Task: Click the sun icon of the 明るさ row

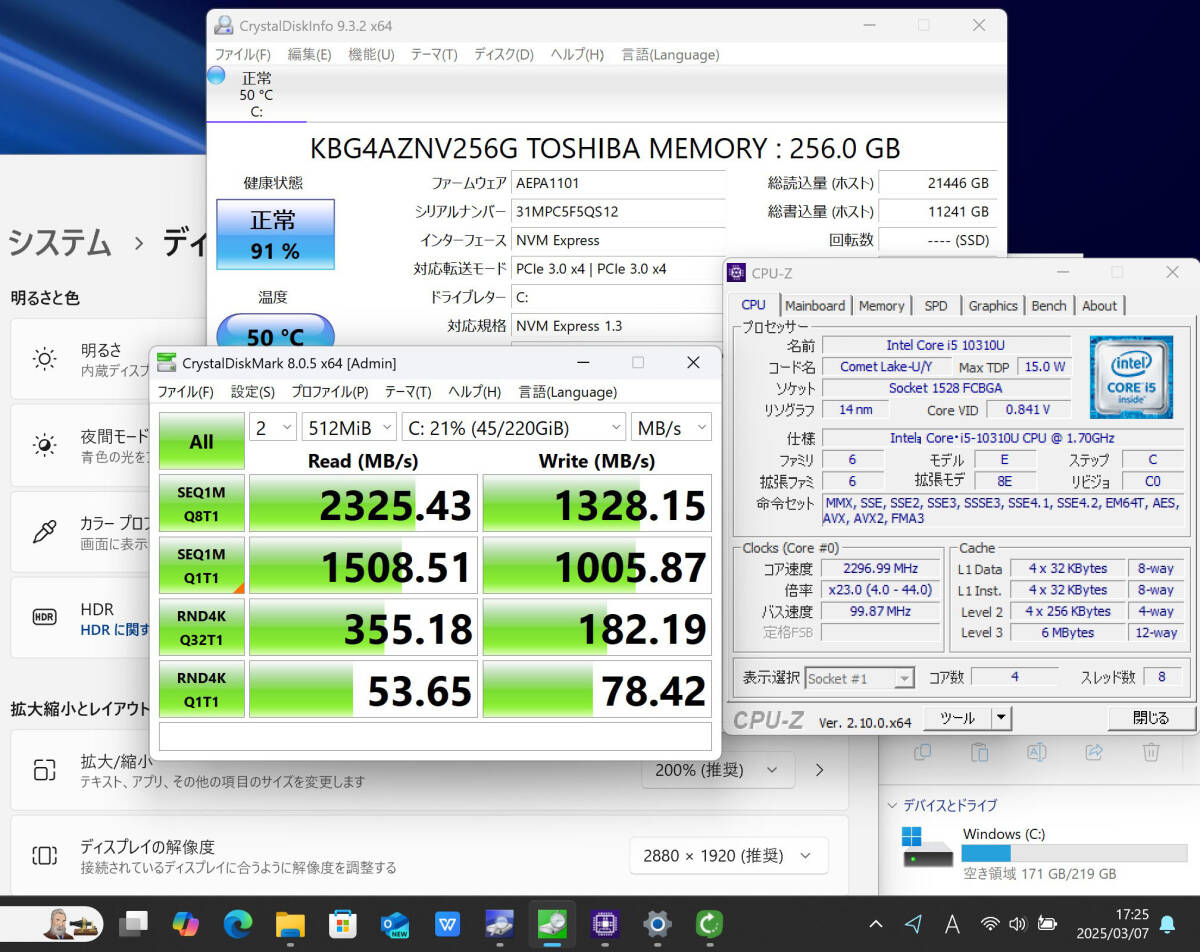Action: pyautogui.click(x=44, y=359)
